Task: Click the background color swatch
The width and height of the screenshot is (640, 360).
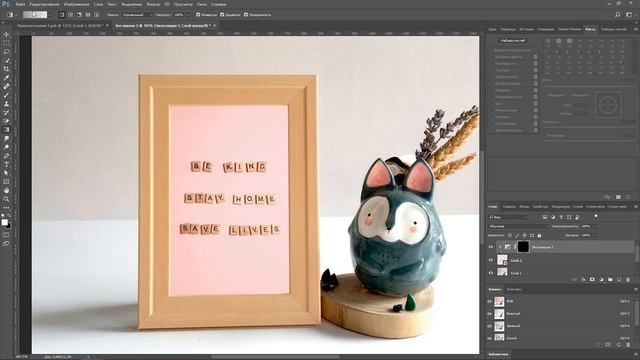Action: [x=9, y=226]
